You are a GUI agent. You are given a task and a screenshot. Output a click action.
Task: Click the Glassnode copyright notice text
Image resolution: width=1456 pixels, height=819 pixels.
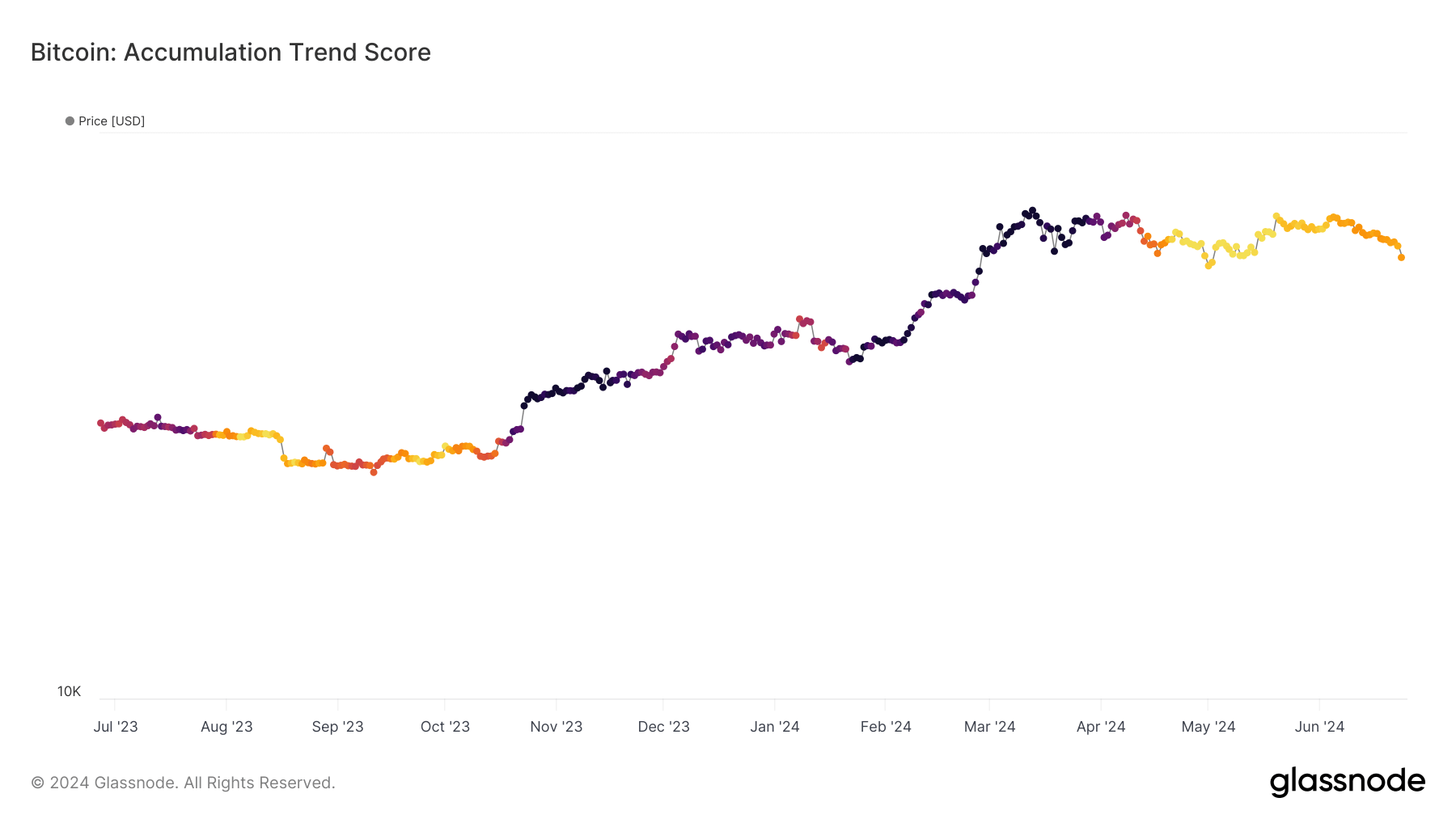[x=183, y=783]
